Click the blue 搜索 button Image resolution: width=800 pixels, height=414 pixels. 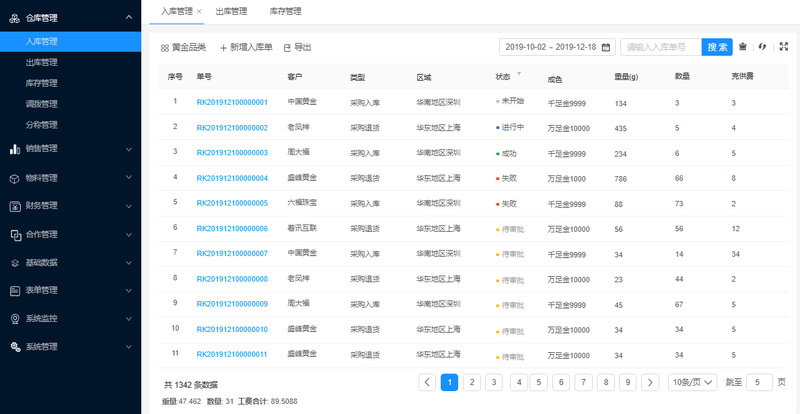coord(717,47)
